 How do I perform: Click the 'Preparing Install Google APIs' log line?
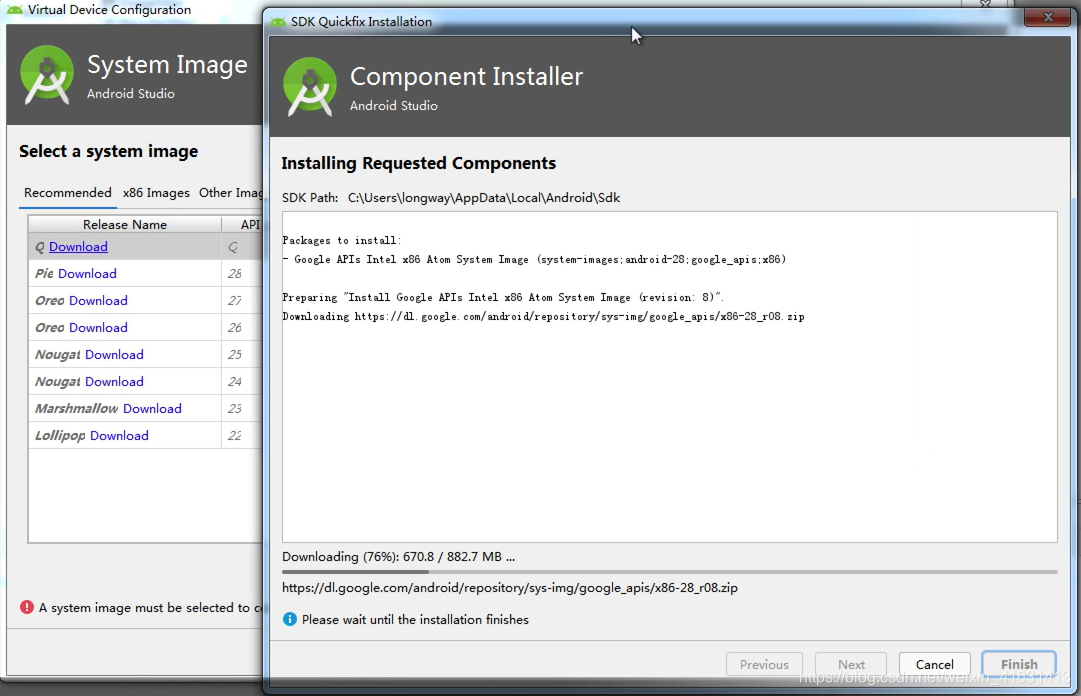pyautogui.click(x=503, y=297)
